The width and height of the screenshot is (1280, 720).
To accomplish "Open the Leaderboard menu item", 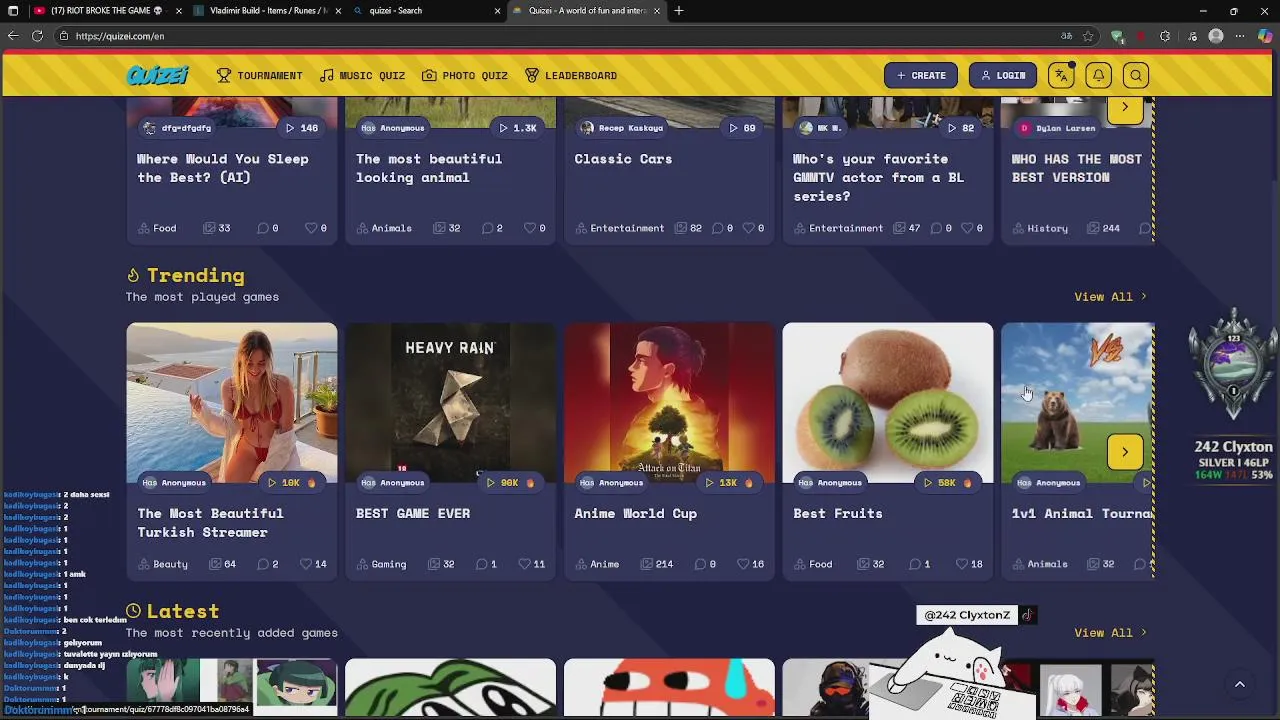I will click(571, 76).
